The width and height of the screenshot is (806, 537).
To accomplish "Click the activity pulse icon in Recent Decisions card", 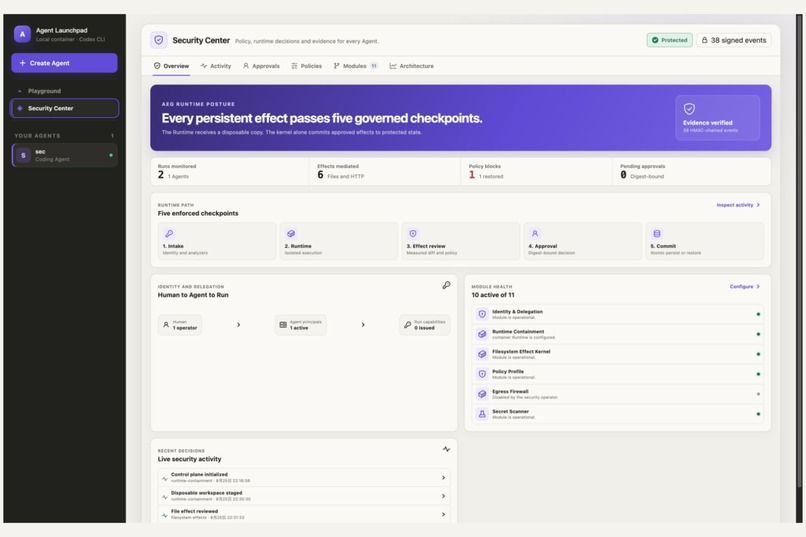I will pos(446,449).
